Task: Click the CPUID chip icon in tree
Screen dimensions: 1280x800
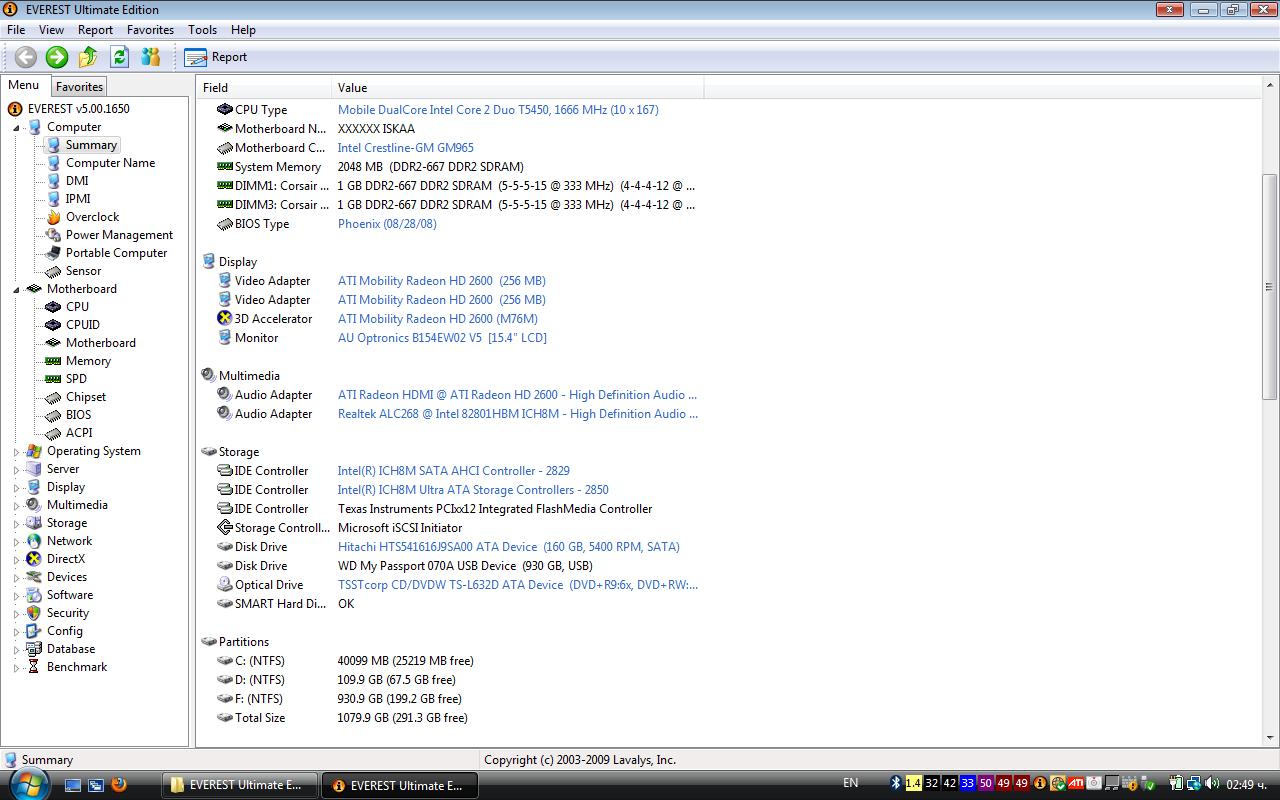Action: pos(53,325)
